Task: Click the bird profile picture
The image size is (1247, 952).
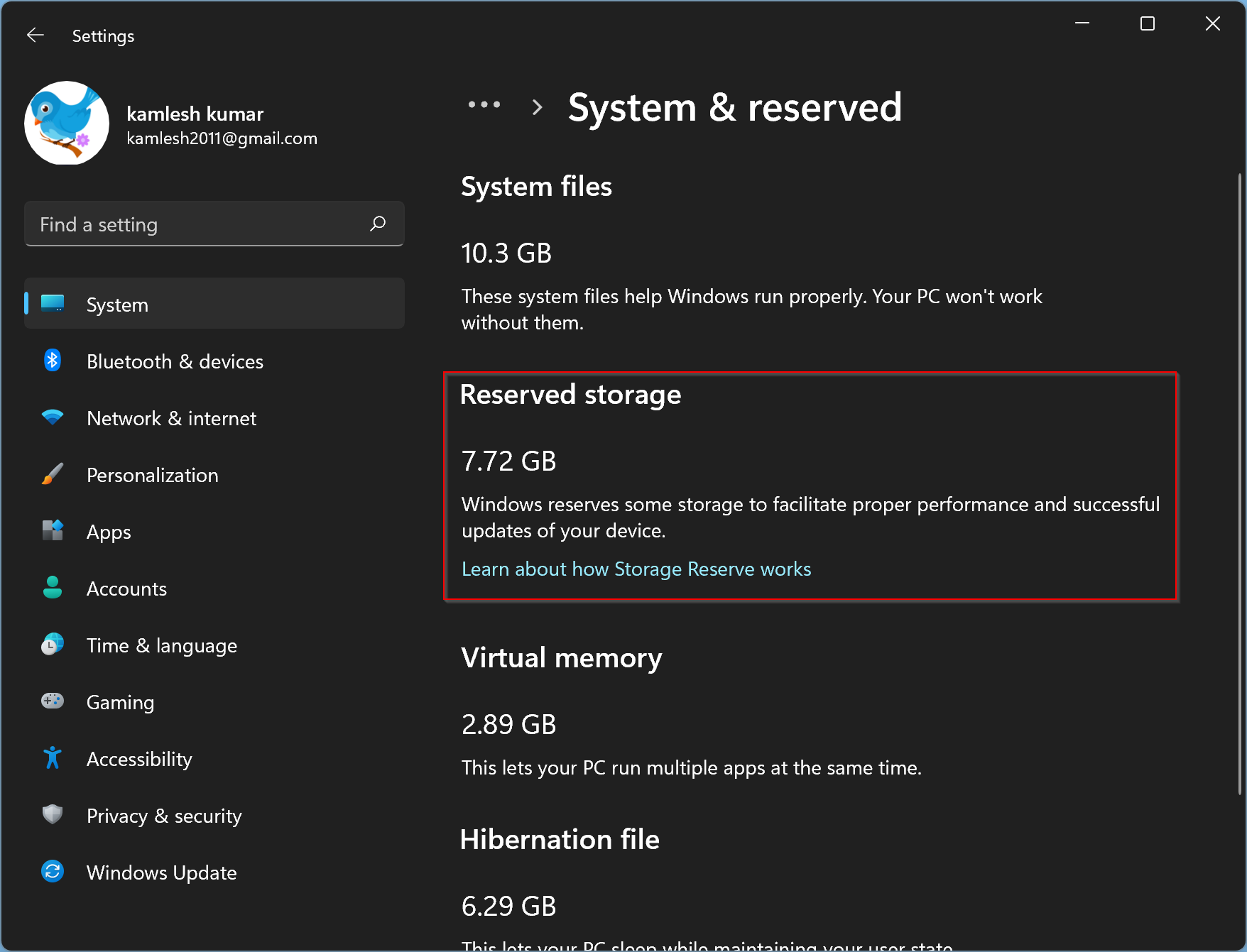Action: click(x=67, y=124)
